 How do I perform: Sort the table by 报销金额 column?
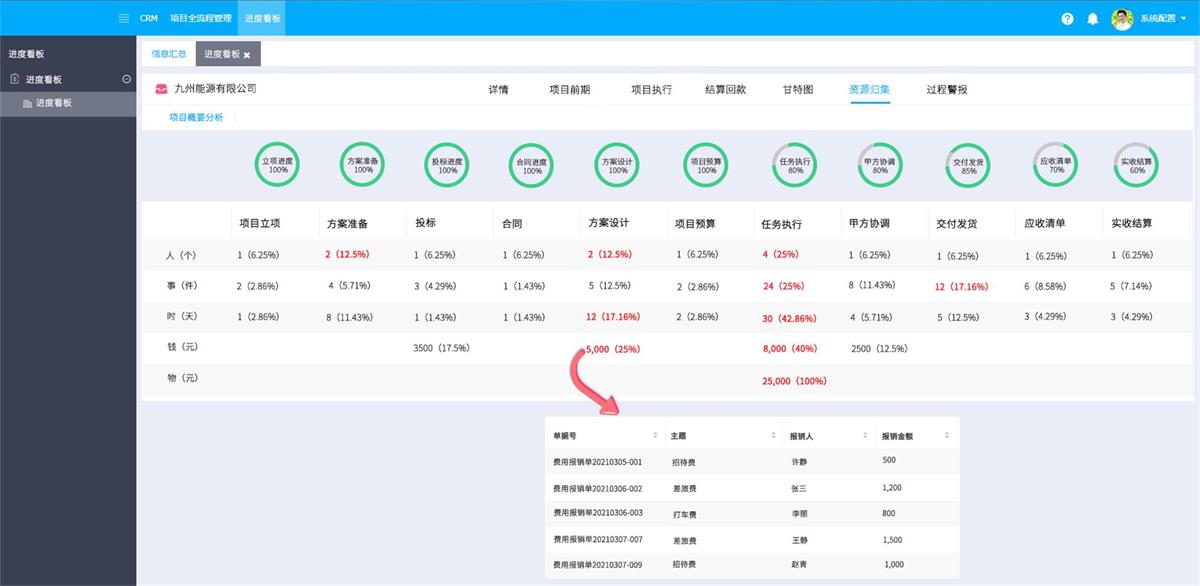pos(946,436)
